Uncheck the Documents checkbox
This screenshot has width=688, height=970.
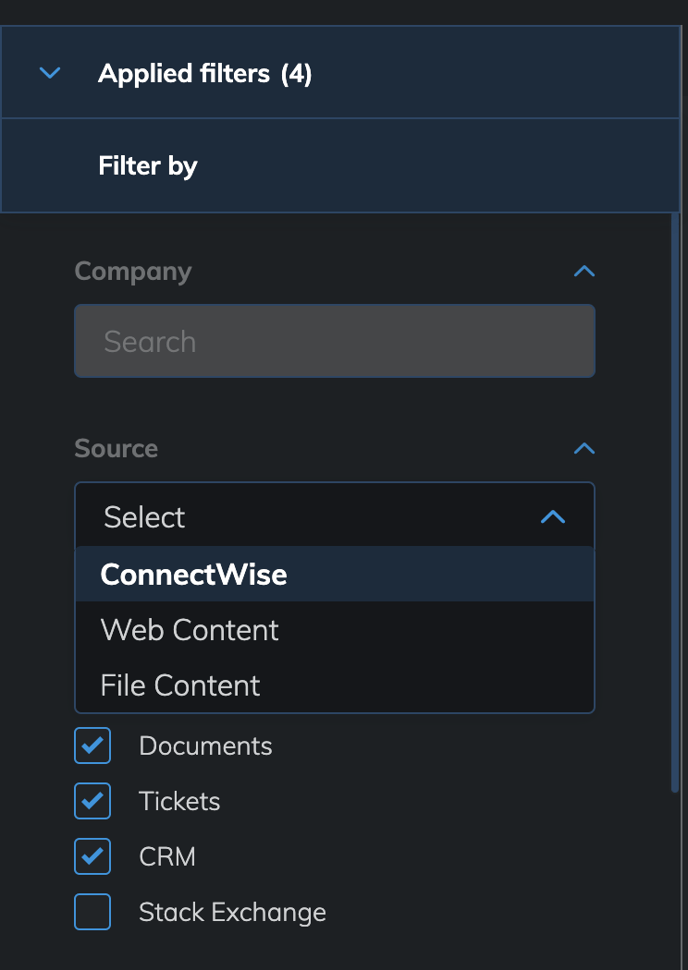coord(93,745)
